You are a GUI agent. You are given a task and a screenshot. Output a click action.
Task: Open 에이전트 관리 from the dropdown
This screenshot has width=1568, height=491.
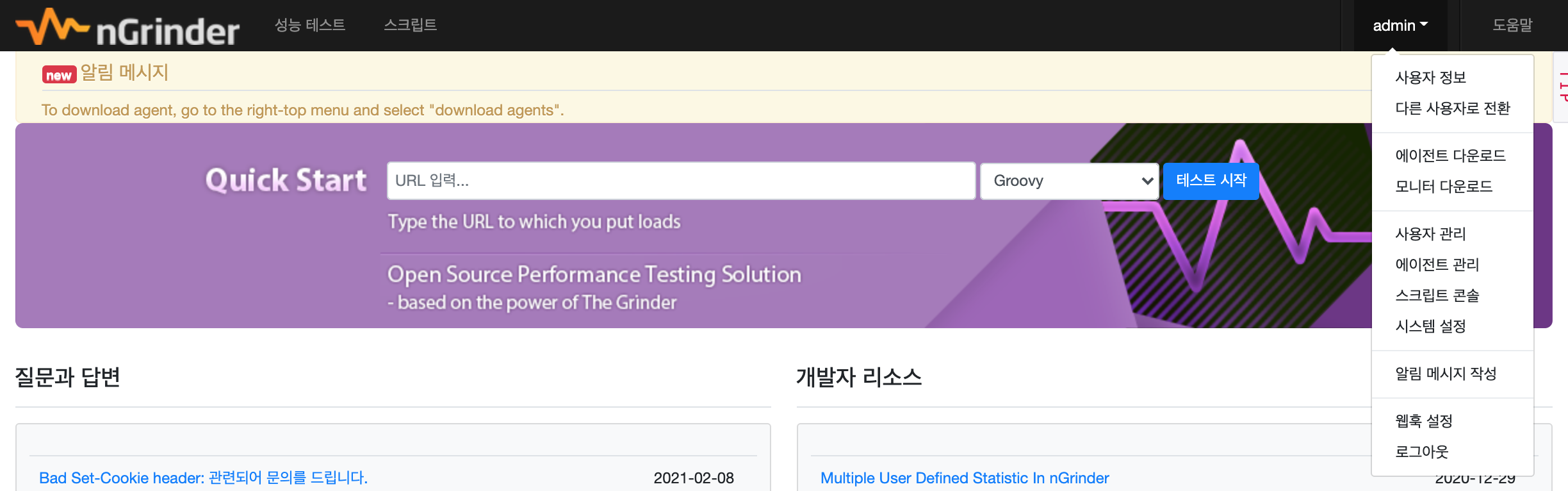coord(1437,265)
